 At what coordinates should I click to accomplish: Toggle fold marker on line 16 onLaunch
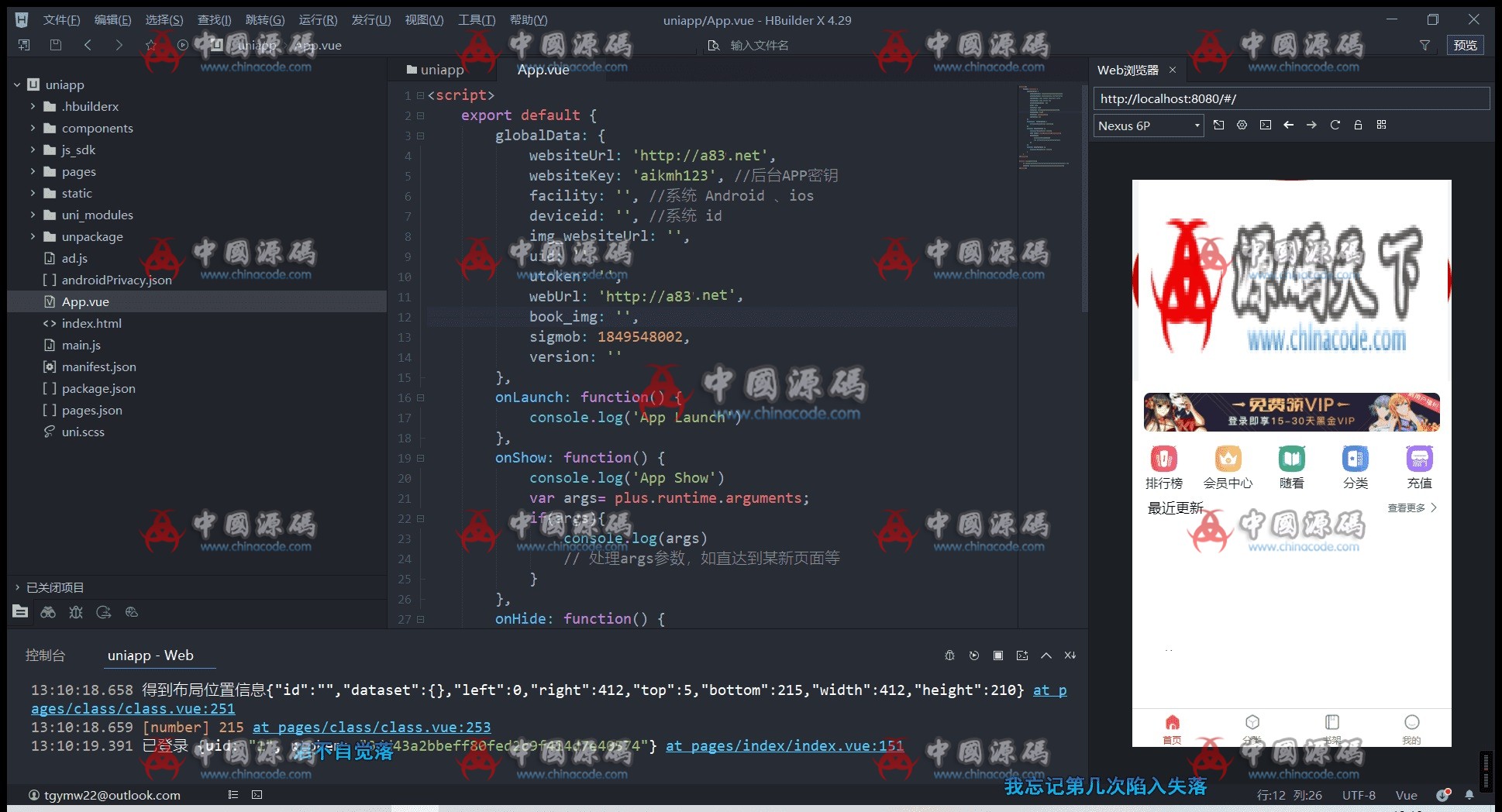pyautogui.click(x=421, y=397)
